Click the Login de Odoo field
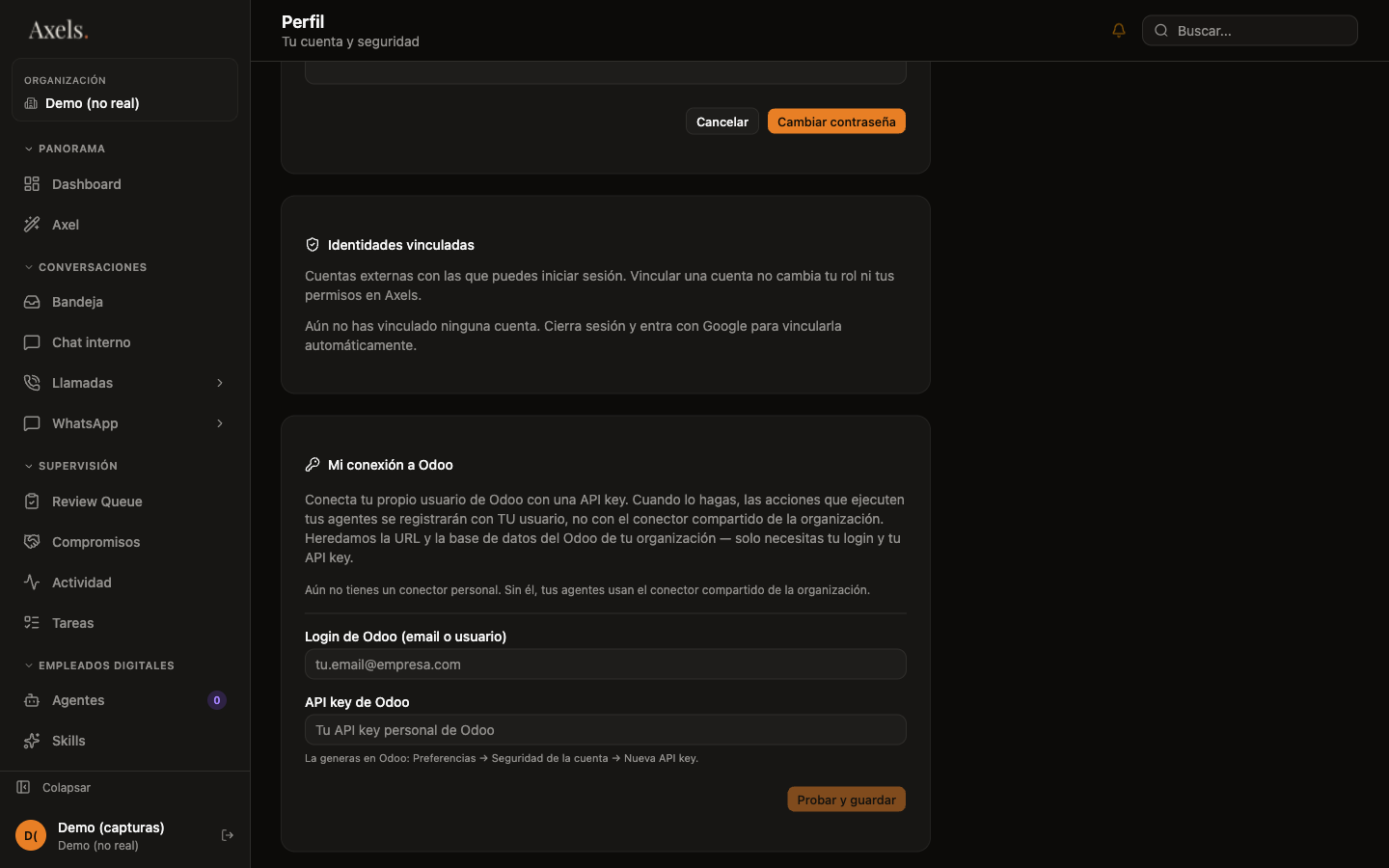Viewport: 1389px width, 868px height. click(606, 665)
